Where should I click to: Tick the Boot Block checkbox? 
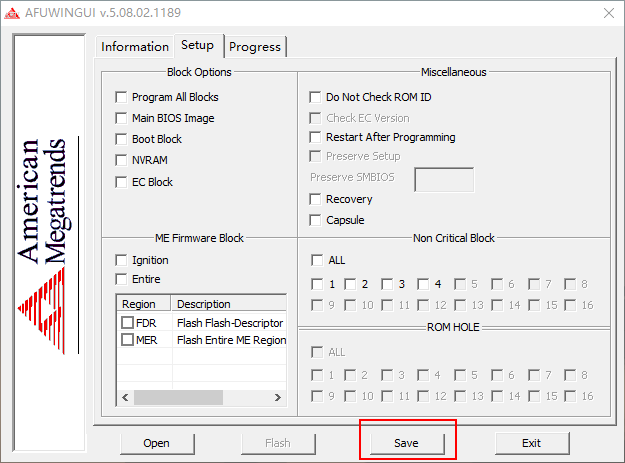point(121,139)
